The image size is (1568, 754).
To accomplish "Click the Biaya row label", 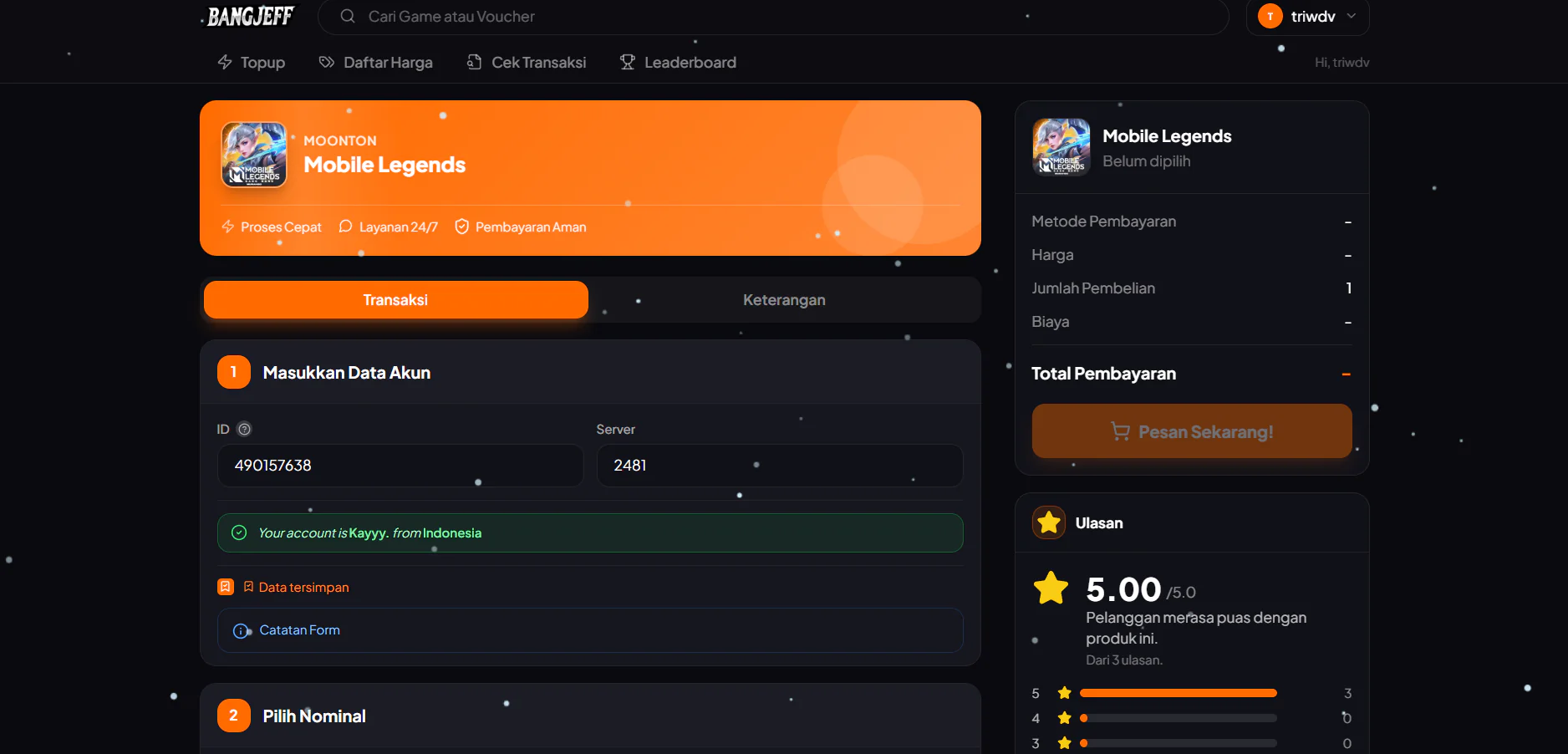I will 1051,321.
